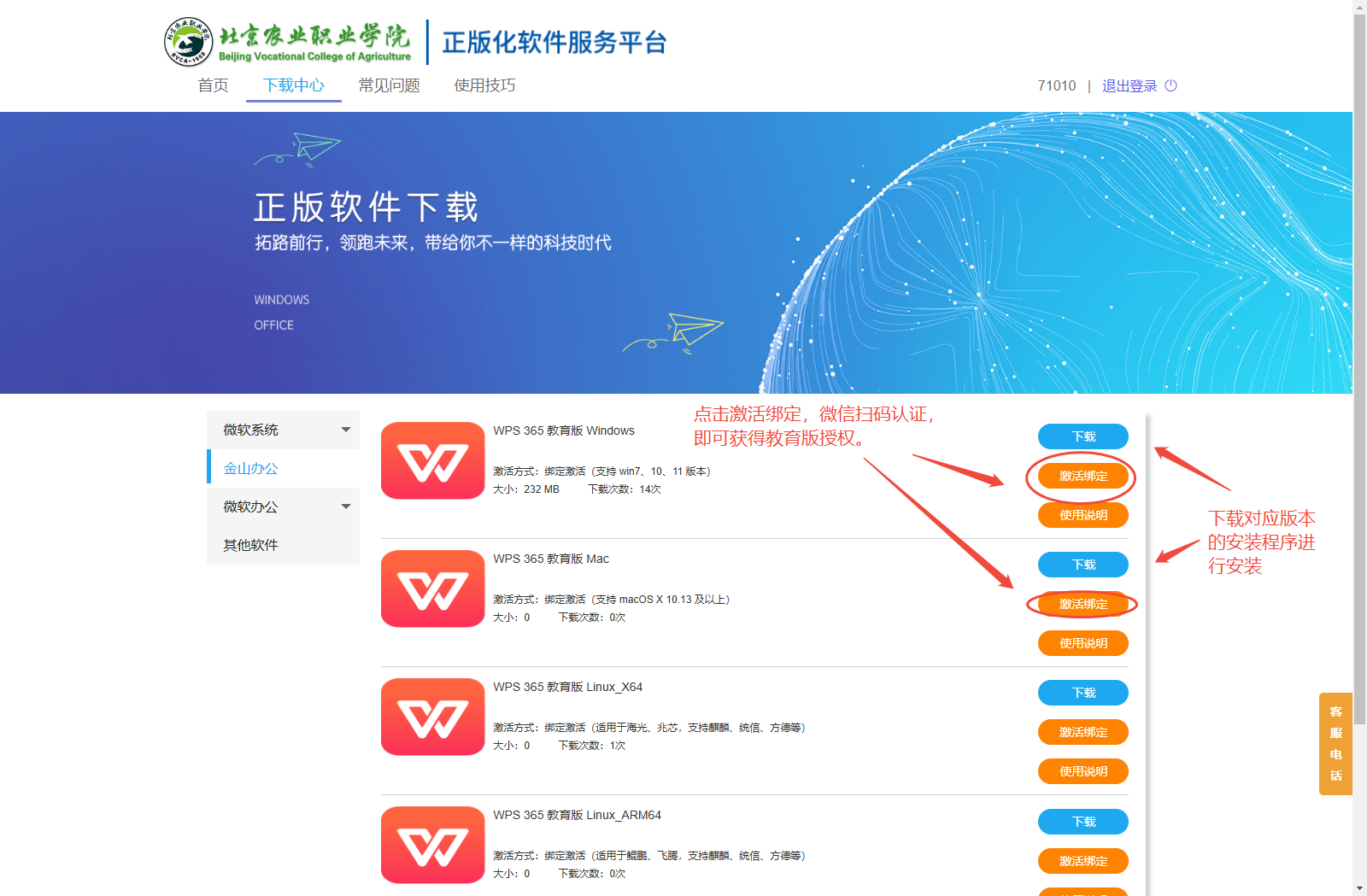Click the WPS 365 Windows product icon
The image size is (1367, 896).
click(x=432, y=460)
